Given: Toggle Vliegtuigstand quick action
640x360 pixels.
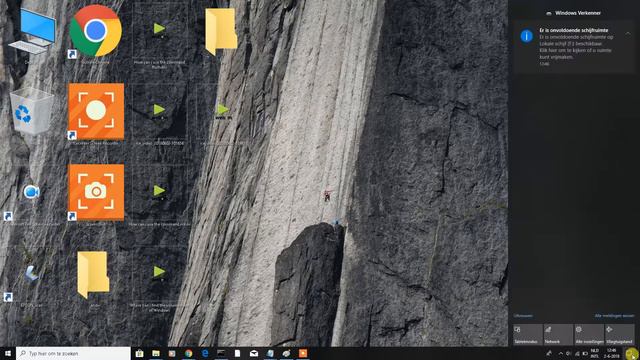Looking at the screenshot, I should pos(620,334).
